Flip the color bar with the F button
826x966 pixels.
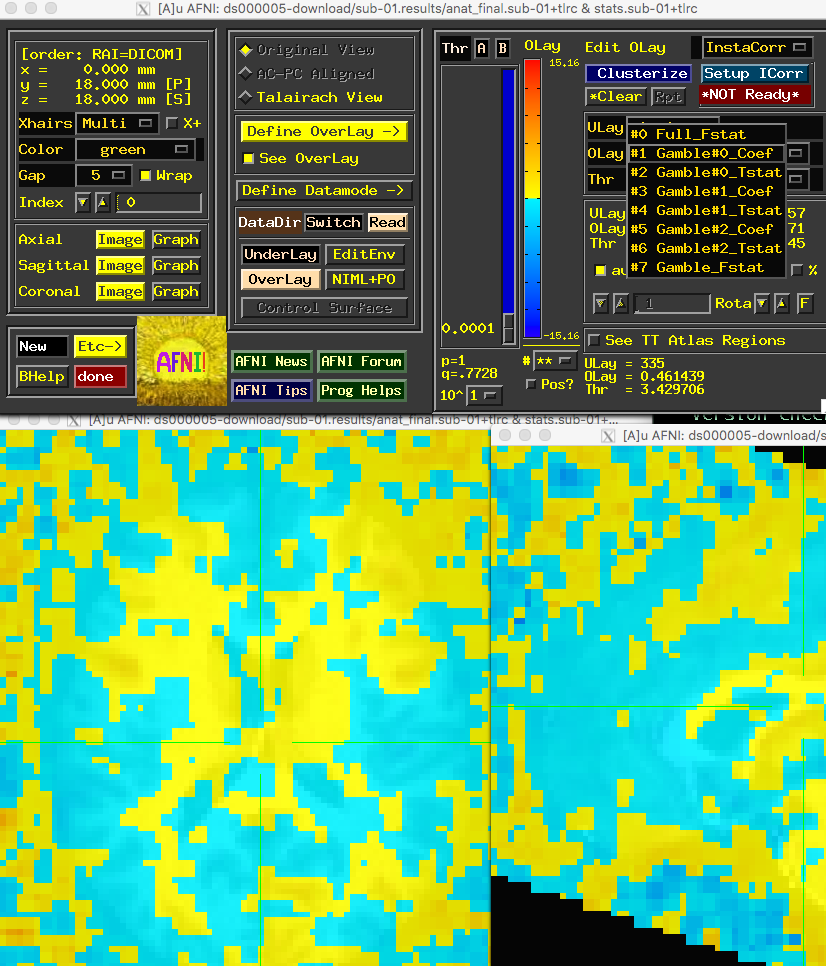click(x=804, y=303)
